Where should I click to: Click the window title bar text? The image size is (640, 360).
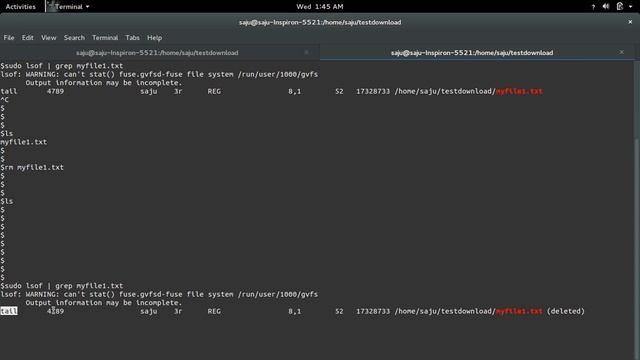[x=320, y=22]
